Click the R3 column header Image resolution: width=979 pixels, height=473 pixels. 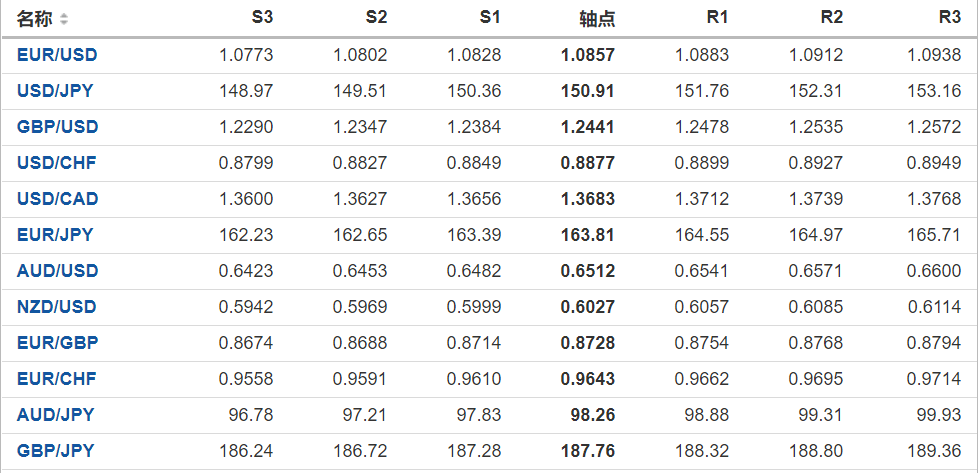[x=950, y=18]
